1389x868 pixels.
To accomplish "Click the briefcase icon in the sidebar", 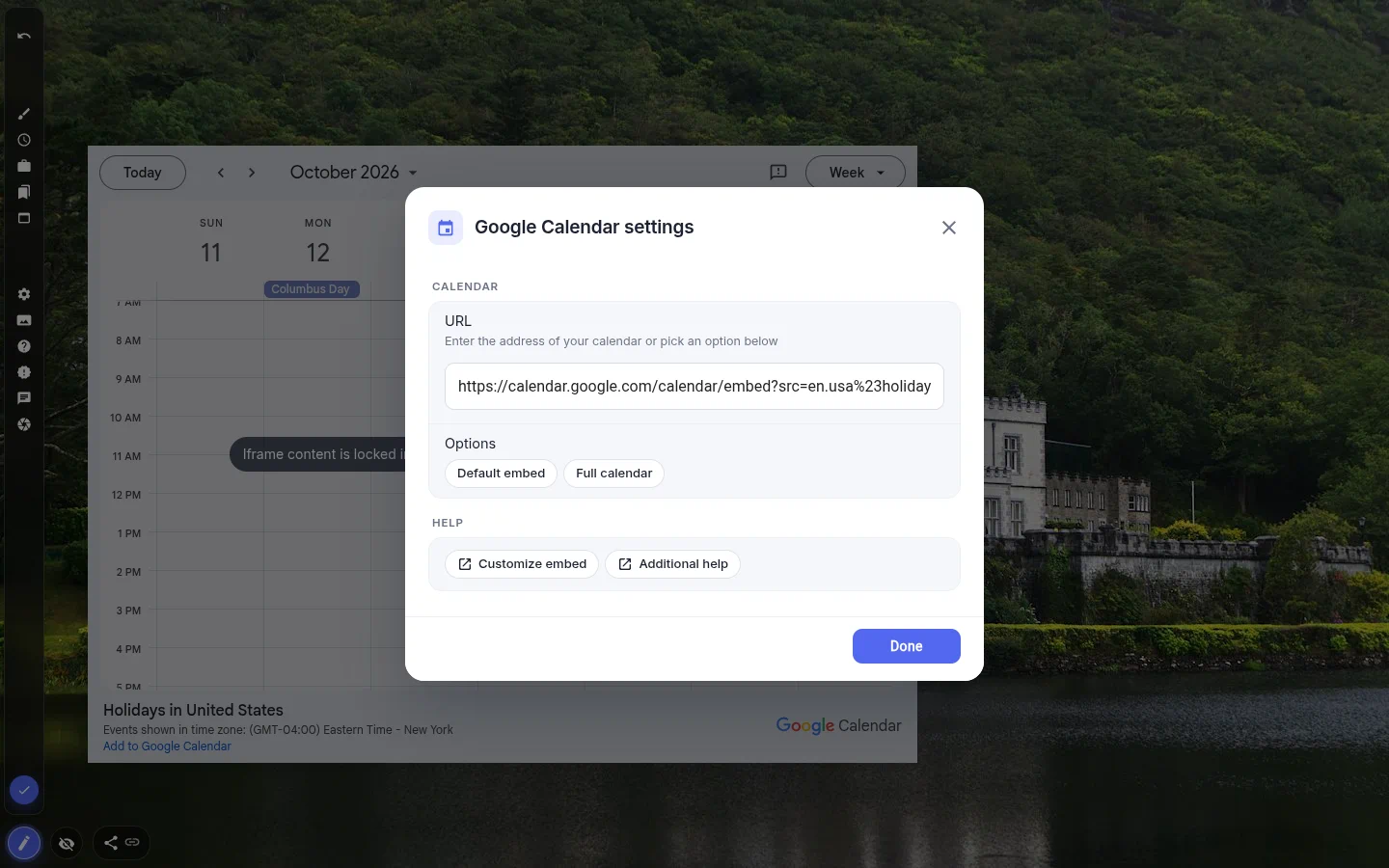I will pyautogui.click(x=24, y=166).
